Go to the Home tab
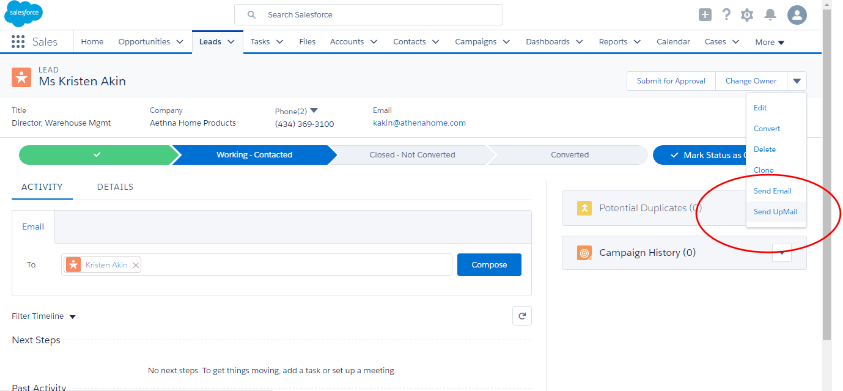Image resolution: width=843 pixels, height=391 pixels. tap(92, 41)
